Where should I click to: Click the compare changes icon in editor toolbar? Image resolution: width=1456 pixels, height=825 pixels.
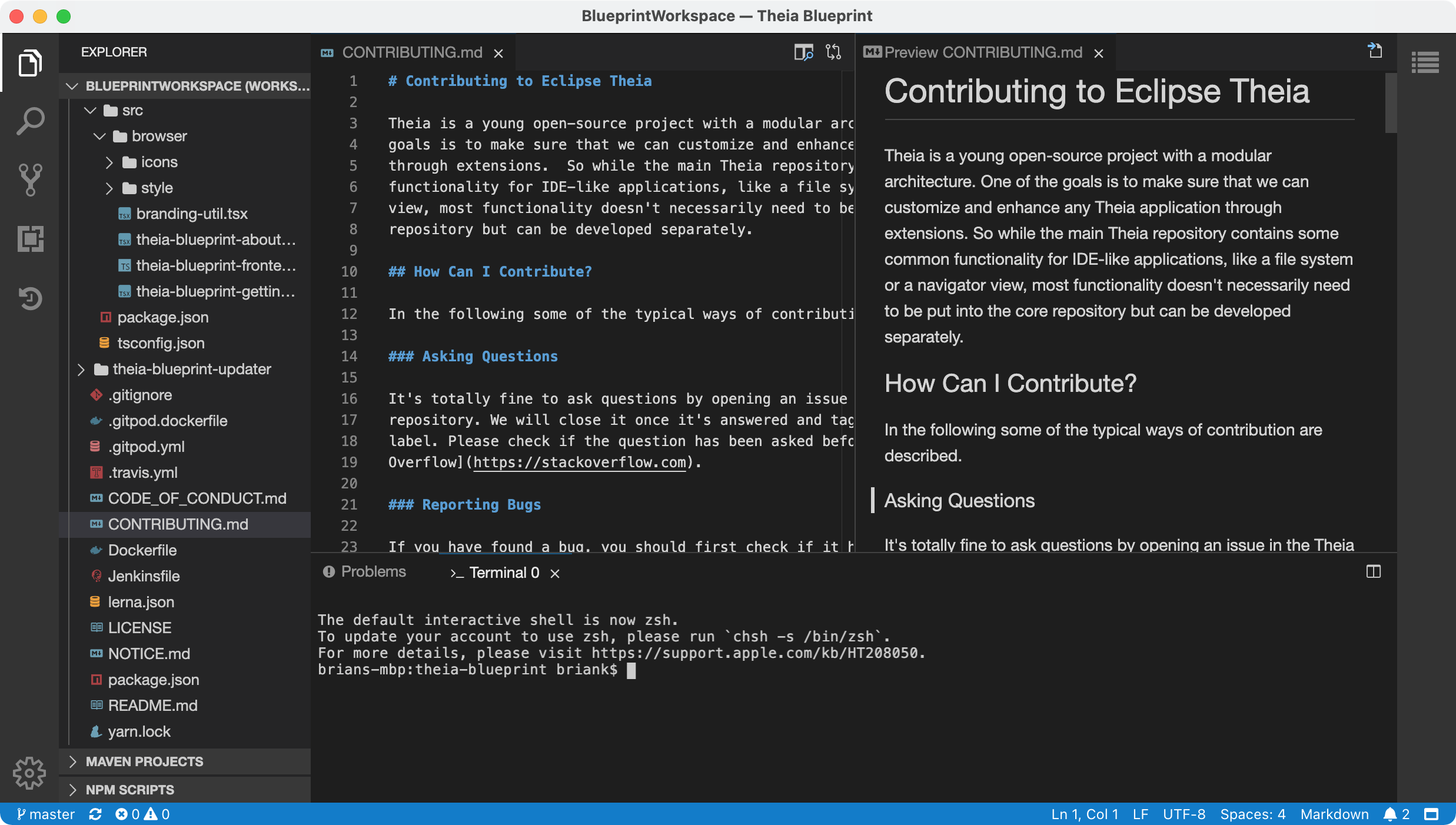coord(833,52)
